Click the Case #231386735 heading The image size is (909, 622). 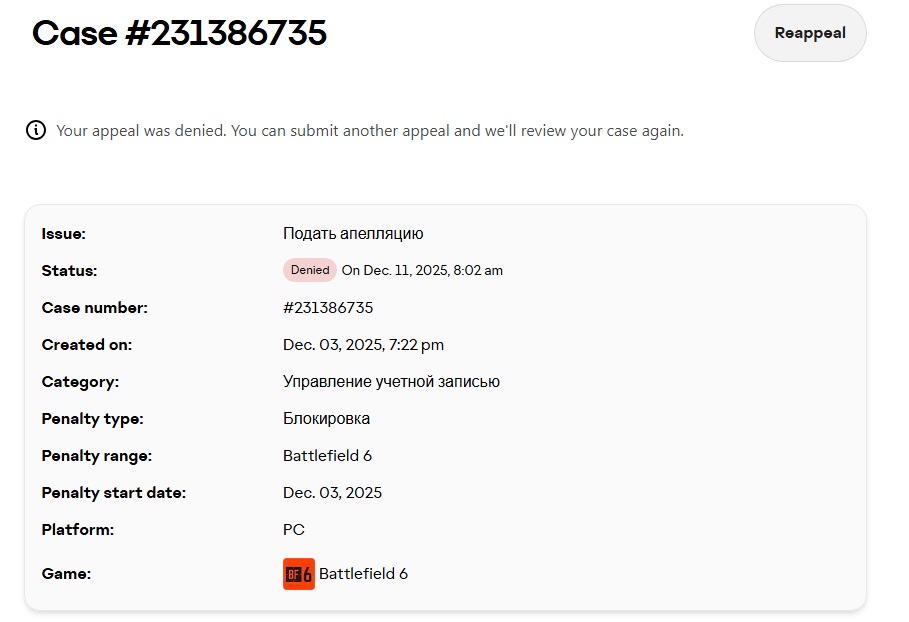tap(180, 33)
